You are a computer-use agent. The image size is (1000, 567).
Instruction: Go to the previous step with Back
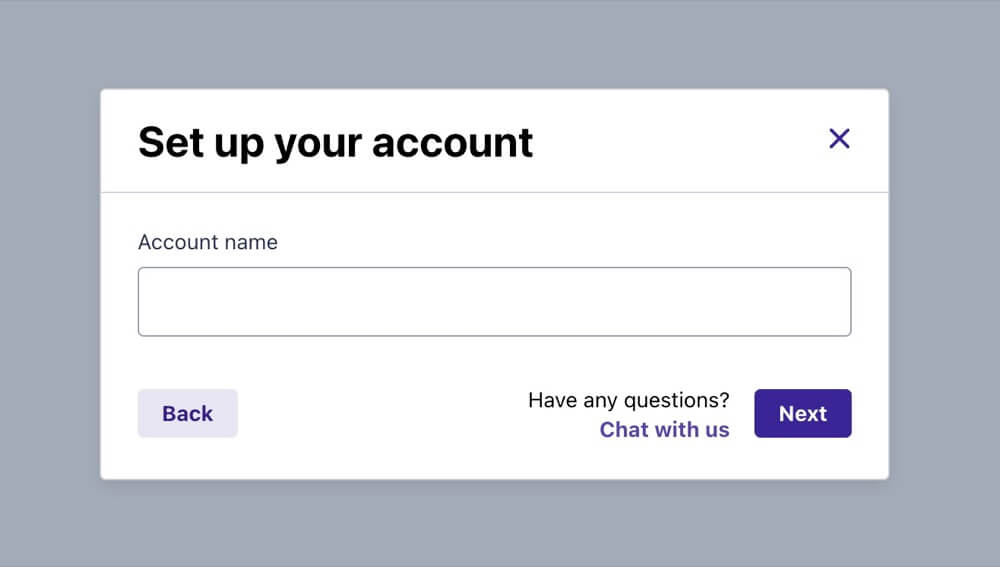188,414
